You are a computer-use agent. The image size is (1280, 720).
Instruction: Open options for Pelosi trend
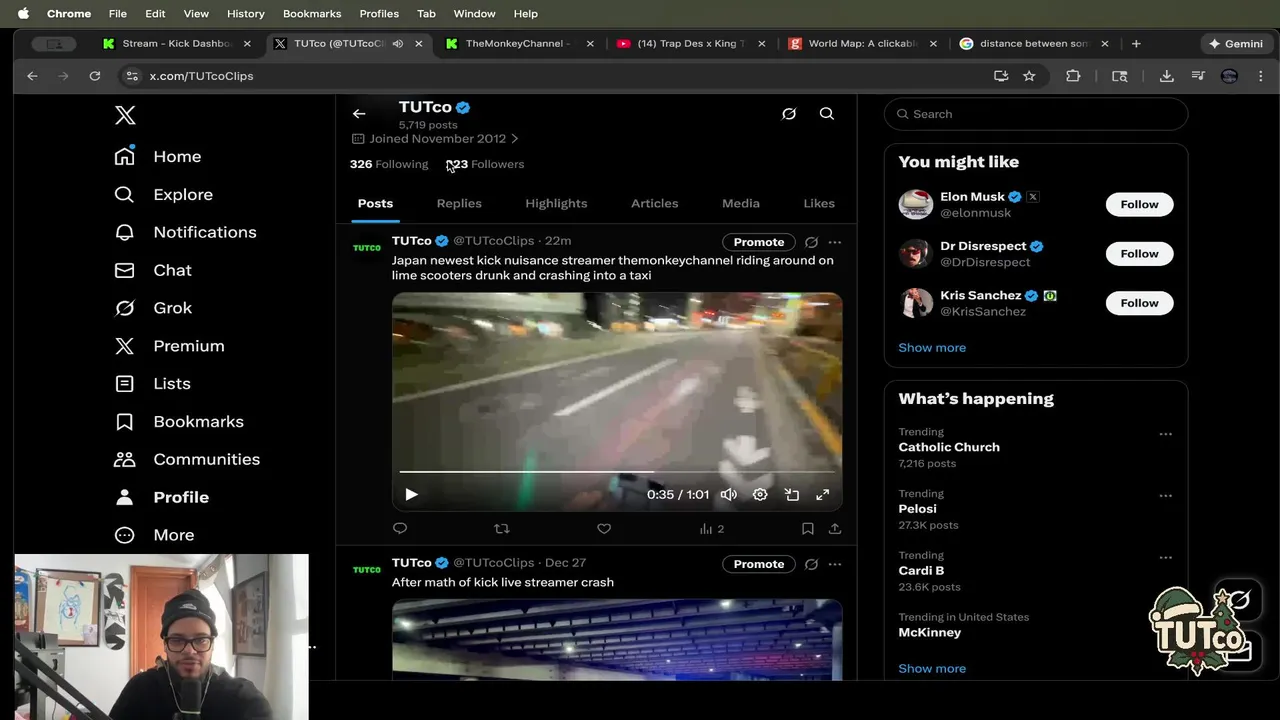point(1165,495)
